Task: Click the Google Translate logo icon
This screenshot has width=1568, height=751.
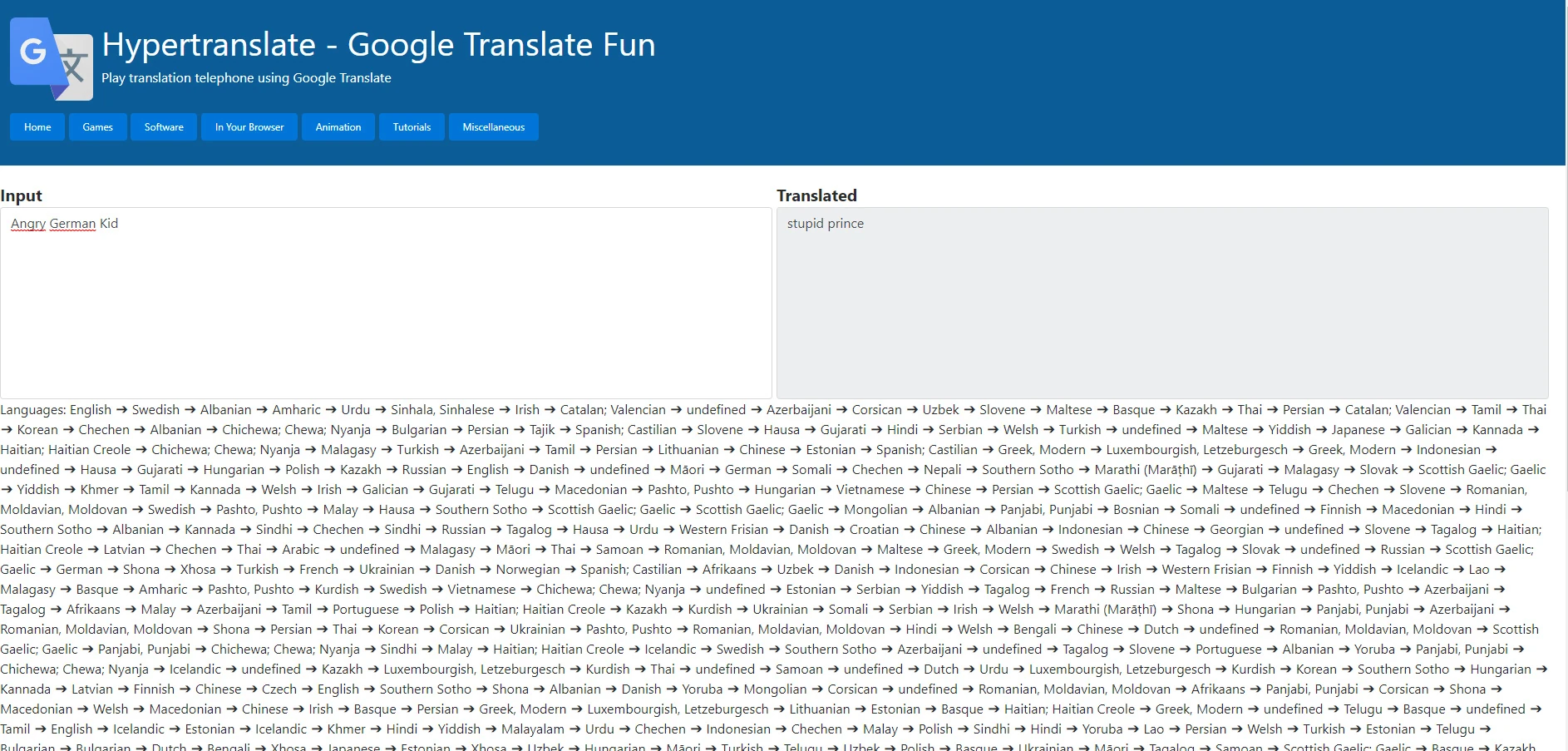Action: [52, 57]
